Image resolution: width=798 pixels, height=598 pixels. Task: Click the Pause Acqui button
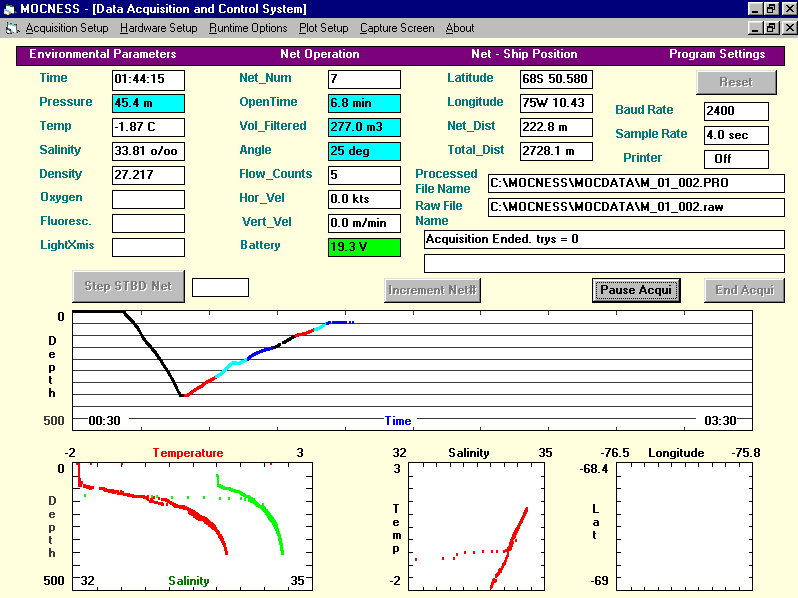pos(636,290)
